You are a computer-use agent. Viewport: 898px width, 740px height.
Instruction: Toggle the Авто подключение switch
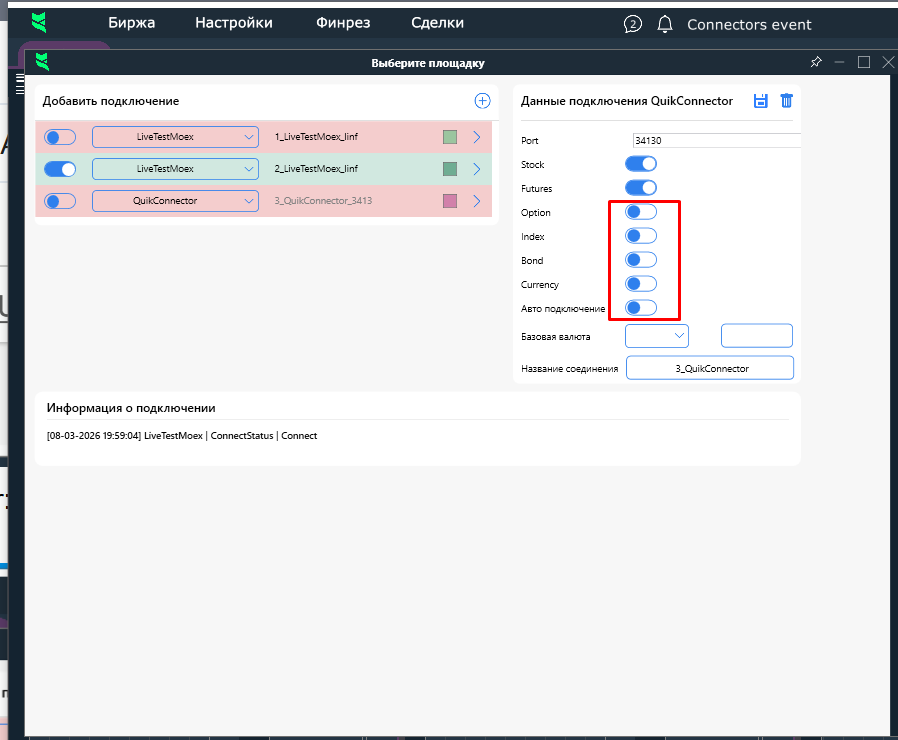click(x=641, y=308)
